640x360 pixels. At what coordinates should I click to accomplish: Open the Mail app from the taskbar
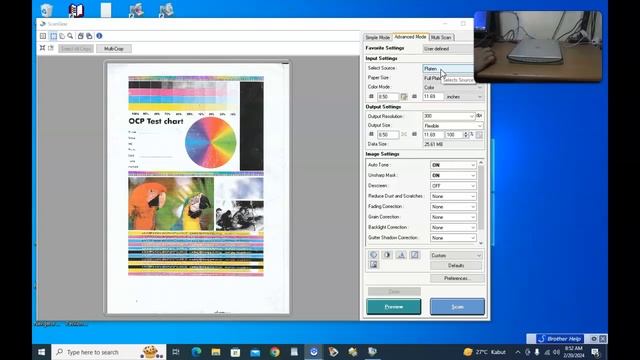[255, 351]
